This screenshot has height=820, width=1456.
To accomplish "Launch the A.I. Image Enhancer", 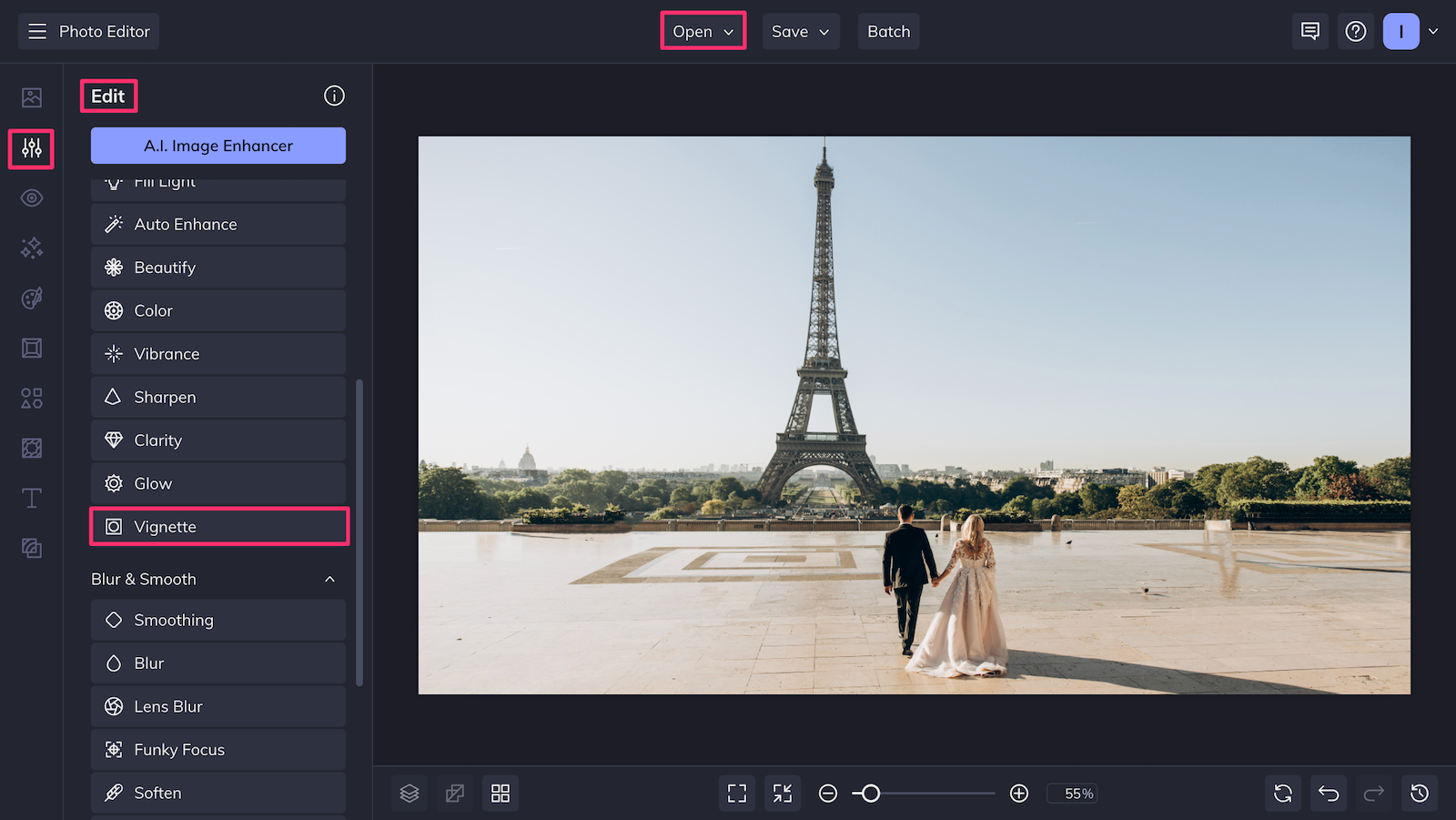I will click(217, 145).
